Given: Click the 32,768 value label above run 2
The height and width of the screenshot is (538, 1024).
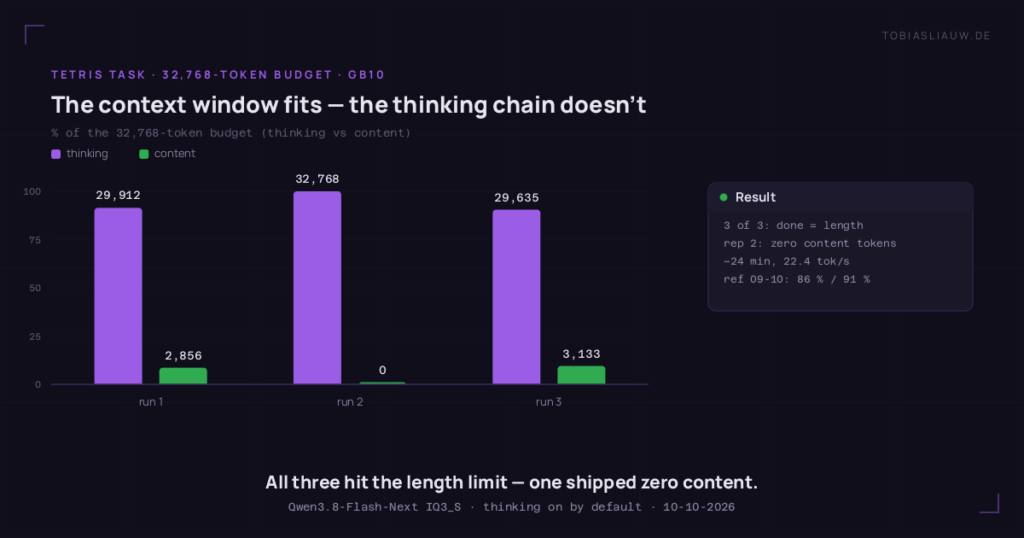Looking at the screenshot, I should point(317,179).
